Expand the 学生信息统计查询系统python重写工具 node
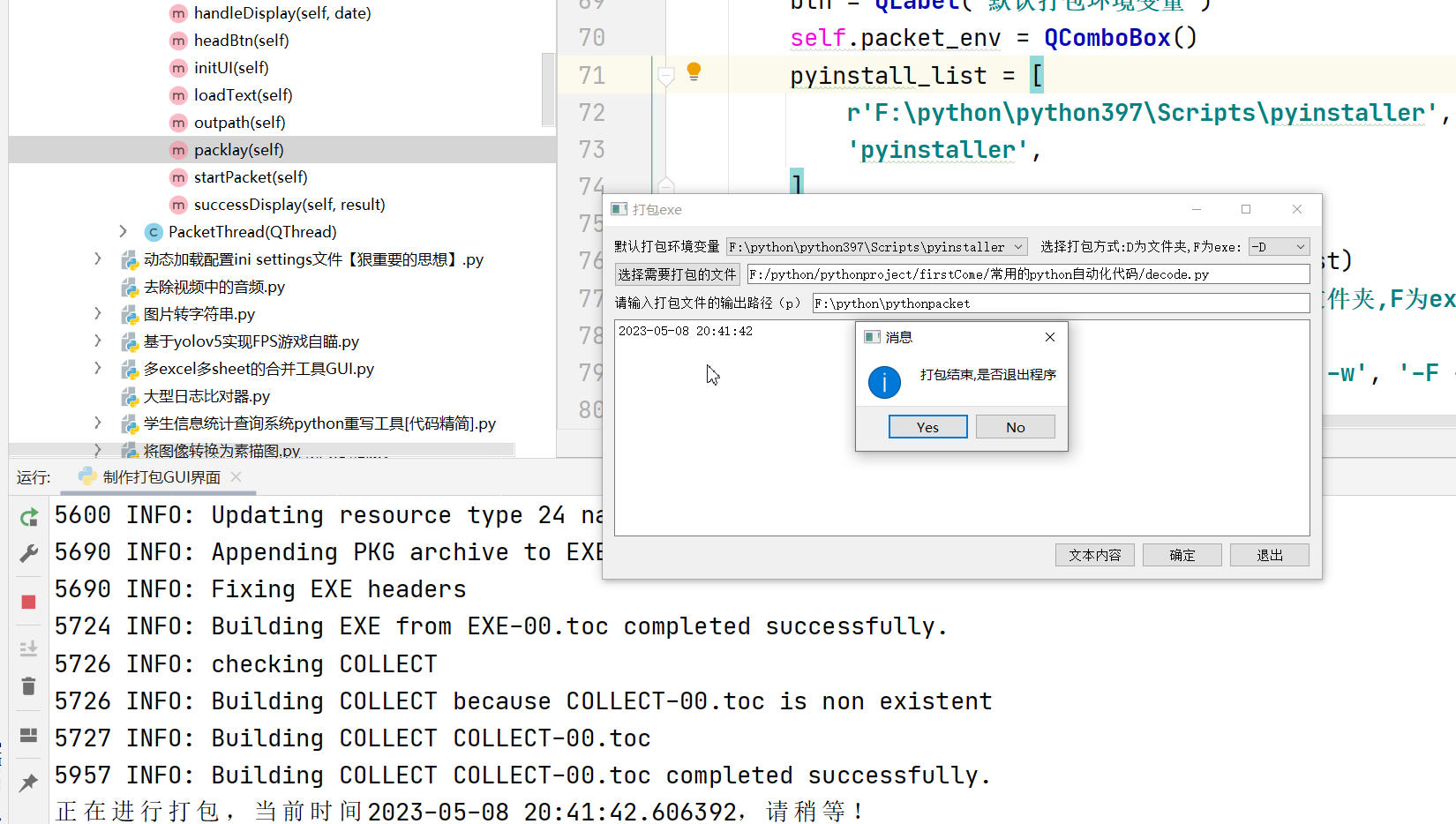 click(x=98, y=423)
